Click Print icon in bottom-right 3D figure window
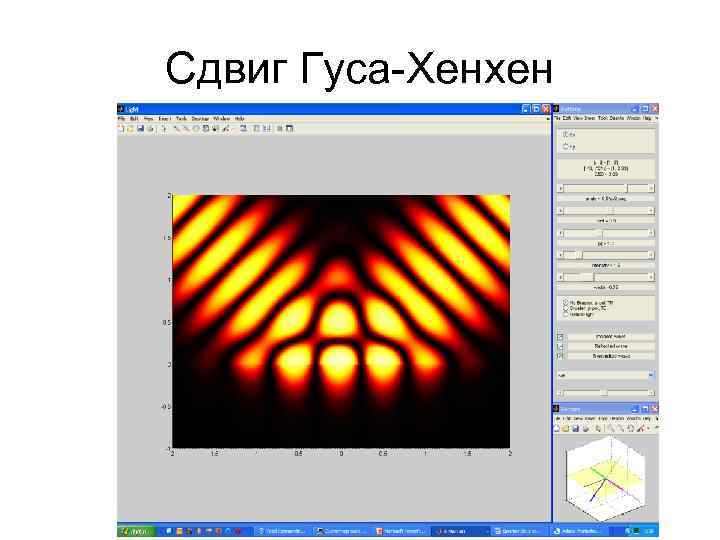 (x=585, y=428)
